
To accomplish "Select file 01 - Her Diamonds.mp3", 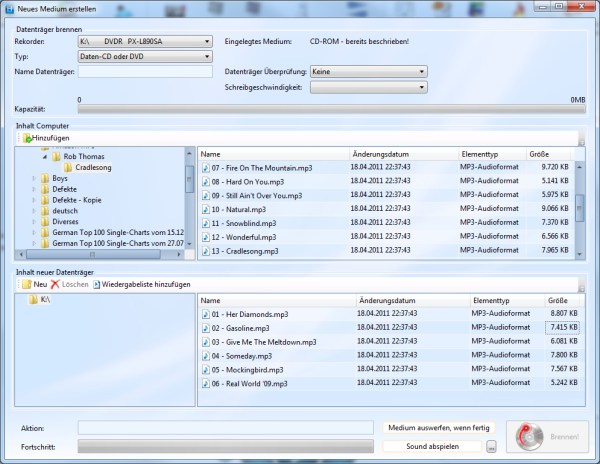I will (243, 313).
